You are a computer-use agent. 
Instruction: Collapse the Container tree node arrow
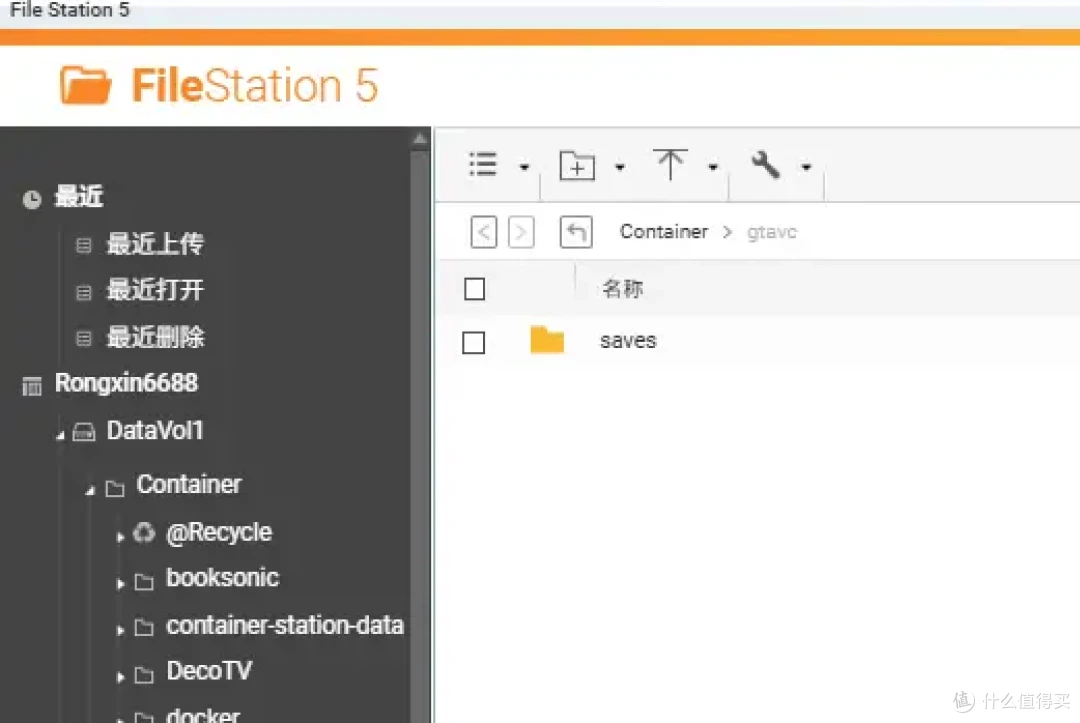point(90,490)
